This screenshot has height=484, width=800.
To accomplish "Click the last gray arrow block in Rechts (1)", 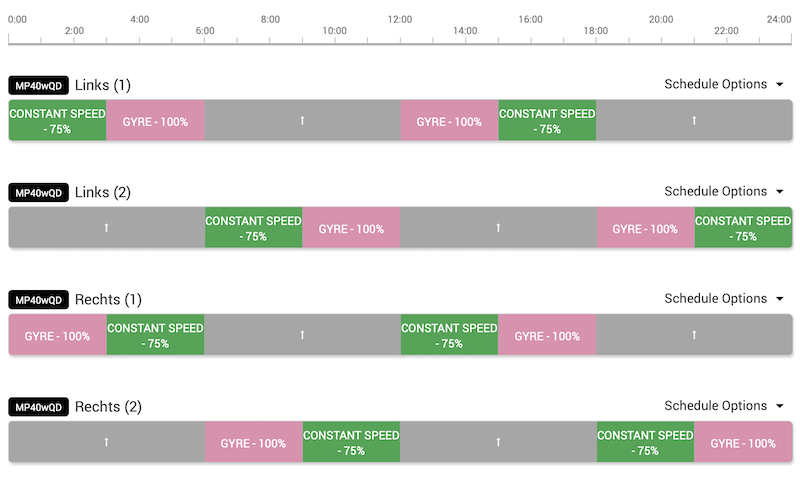I will [694, 335].
